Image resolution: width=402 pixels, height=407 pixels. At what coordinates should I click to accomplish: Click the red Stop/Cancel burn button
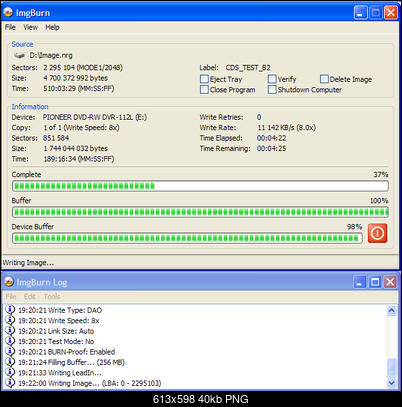tap(377, 233)
